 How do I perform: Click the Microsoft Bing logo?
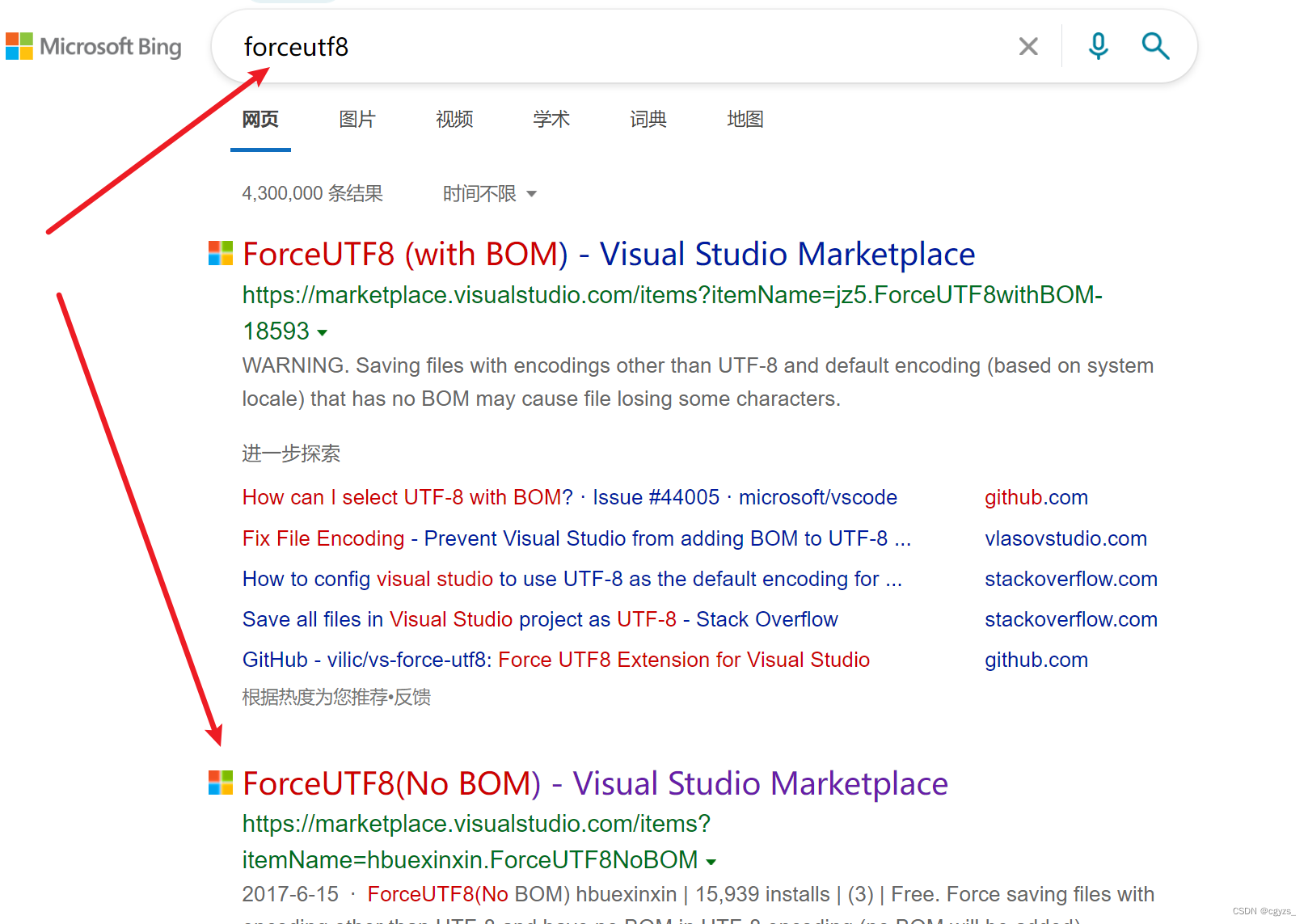pos(94,46)
